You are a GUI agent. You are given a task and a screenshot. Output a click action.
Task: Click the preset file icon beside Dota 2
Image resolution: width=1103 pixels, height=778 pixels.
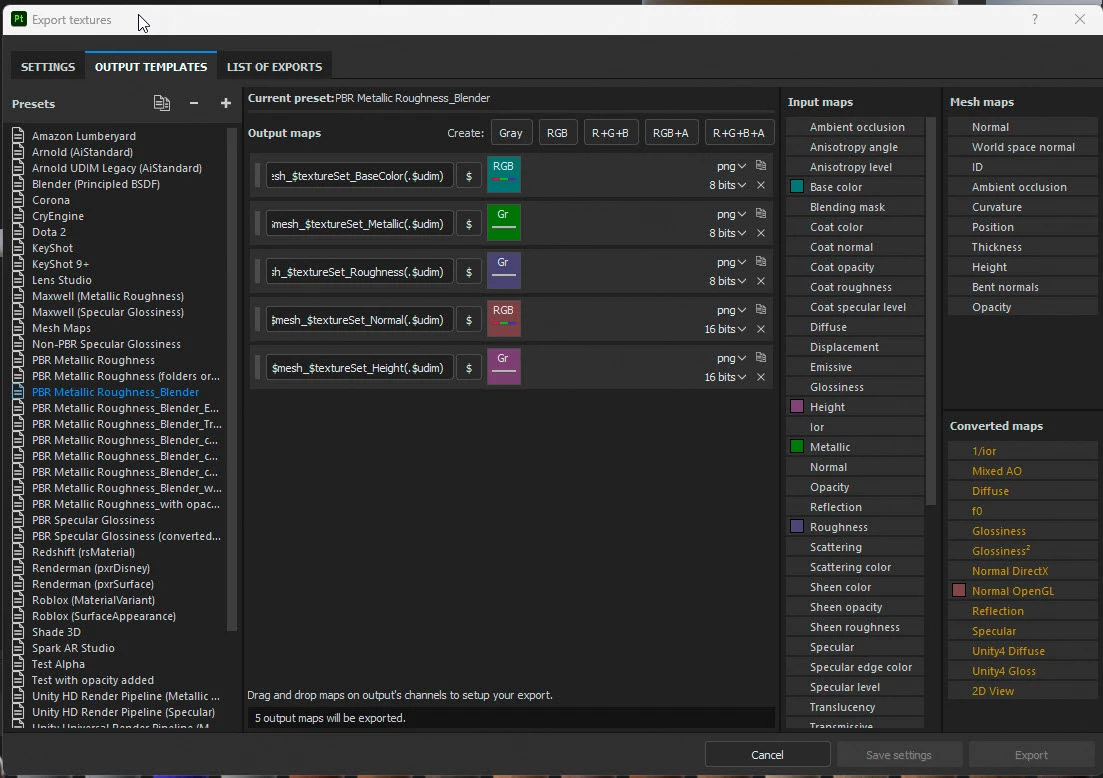(x=18, y=232)
